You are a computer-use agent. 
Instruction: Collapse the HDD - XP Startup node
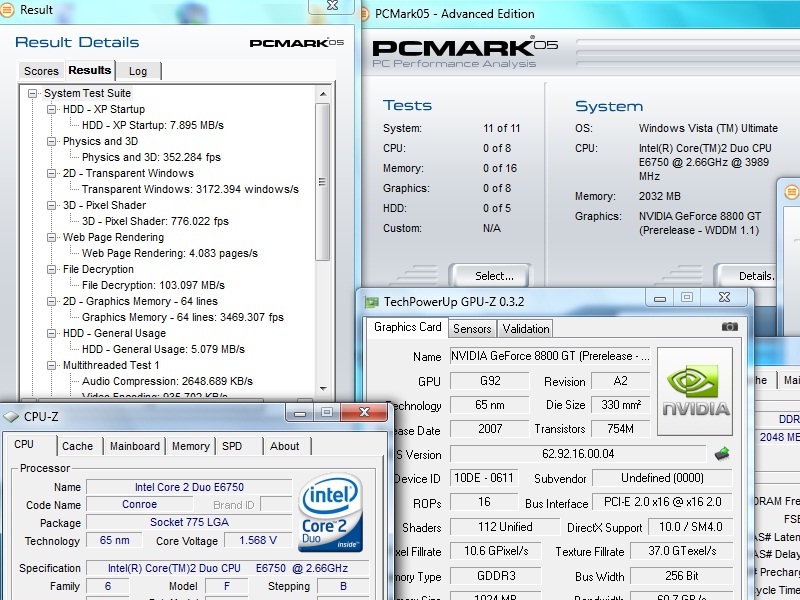click(51, 109)
